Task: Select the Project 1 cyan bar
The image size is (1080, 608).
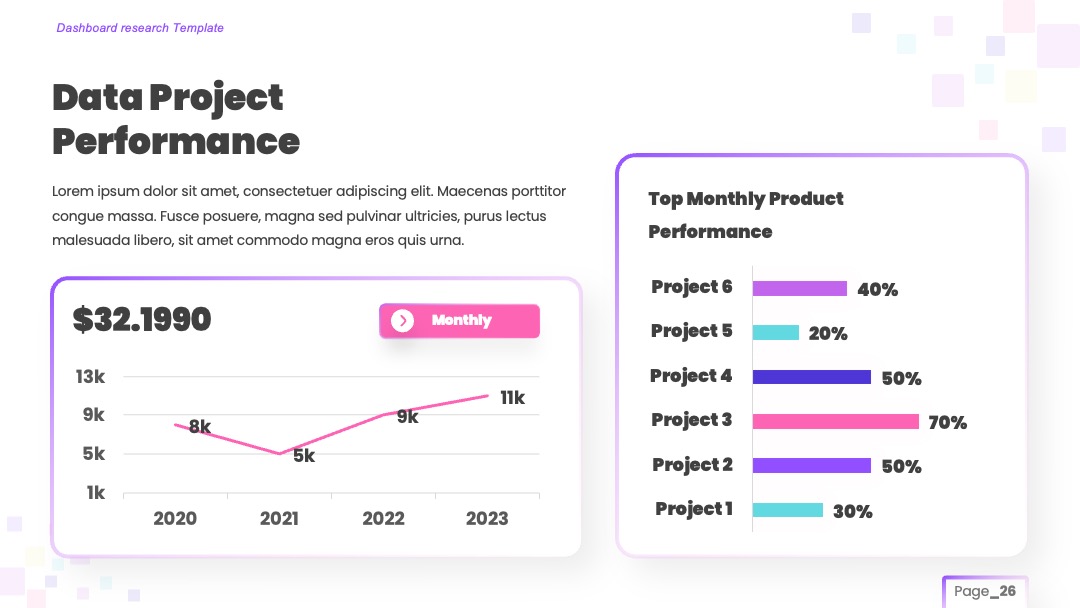Action: [x=788, y=510]
